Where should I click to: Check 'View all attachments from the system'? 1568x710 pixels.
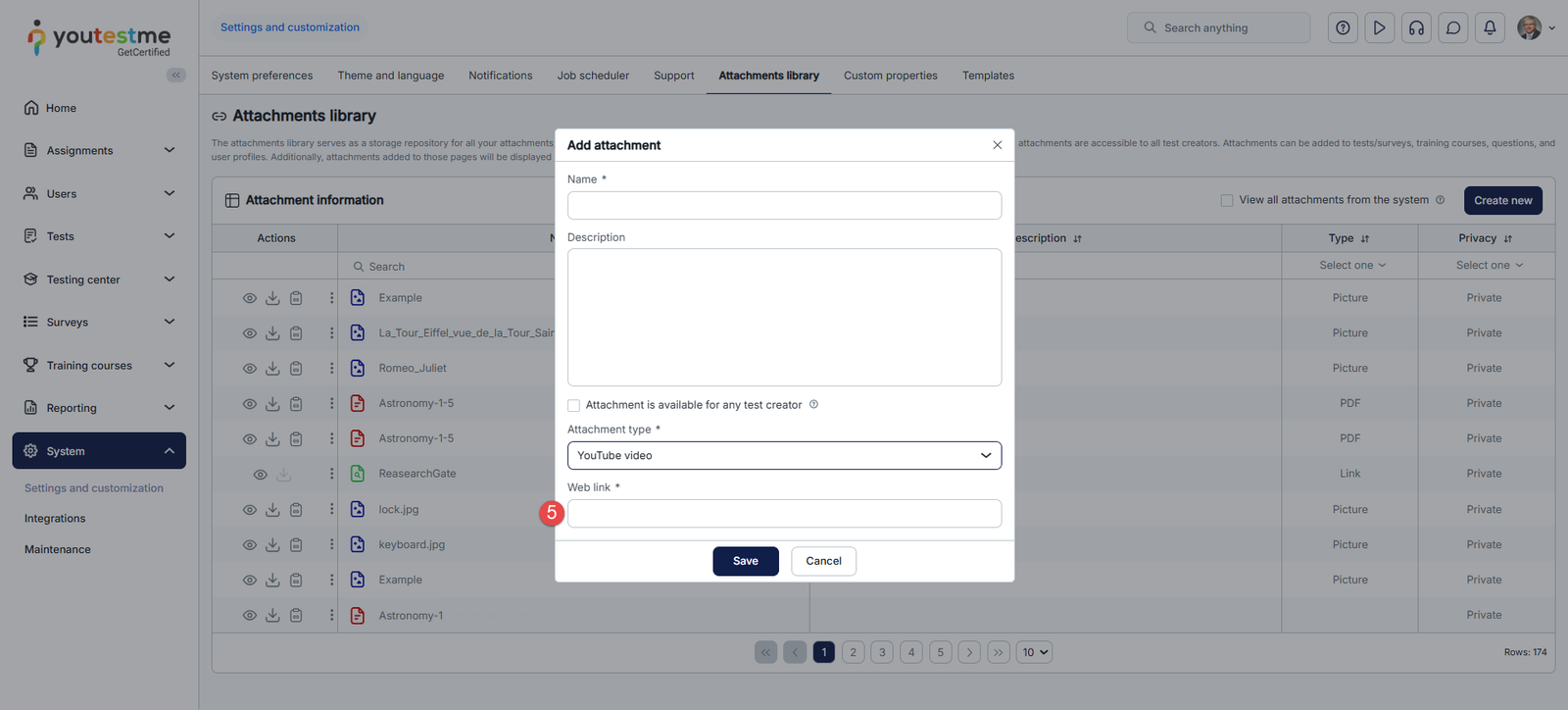click(1227, 200)
